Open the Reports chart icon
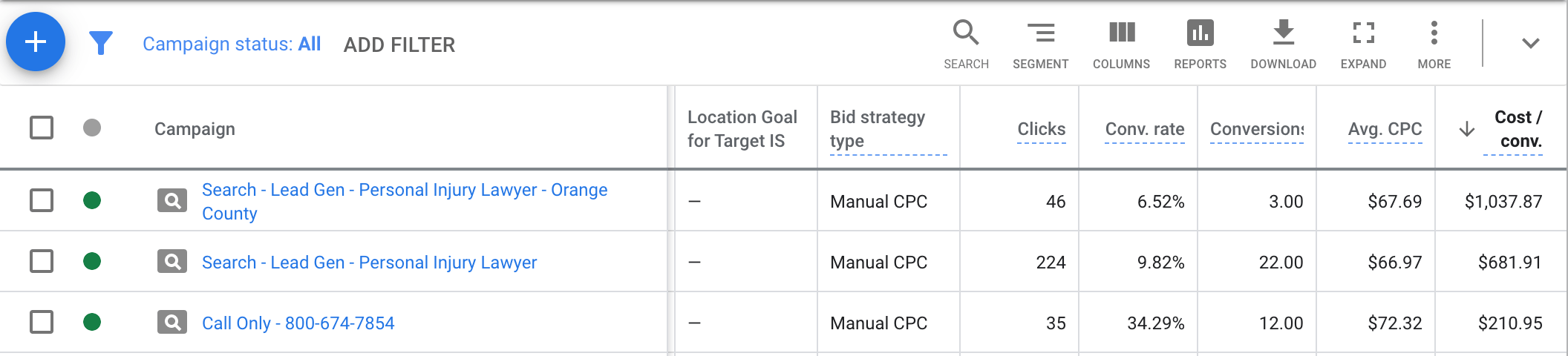This screenshot has height=356, width=1568. pyautogui.click(x=1200, y=44)
